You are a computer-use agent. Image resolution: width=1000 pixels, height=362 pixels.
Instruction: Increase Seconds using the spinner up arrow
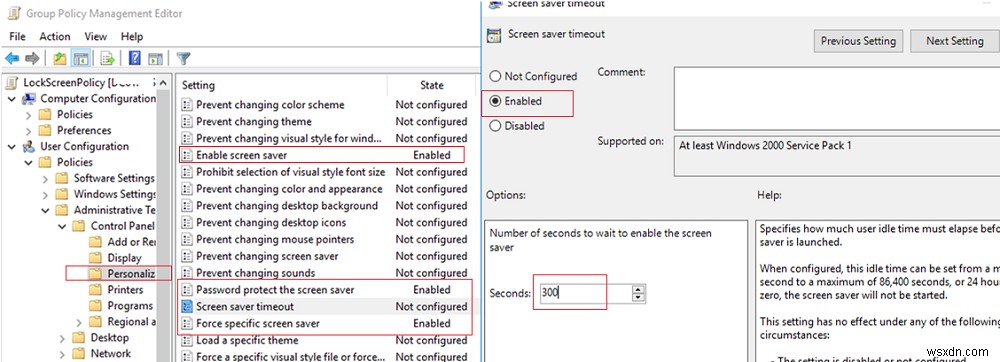637,289
